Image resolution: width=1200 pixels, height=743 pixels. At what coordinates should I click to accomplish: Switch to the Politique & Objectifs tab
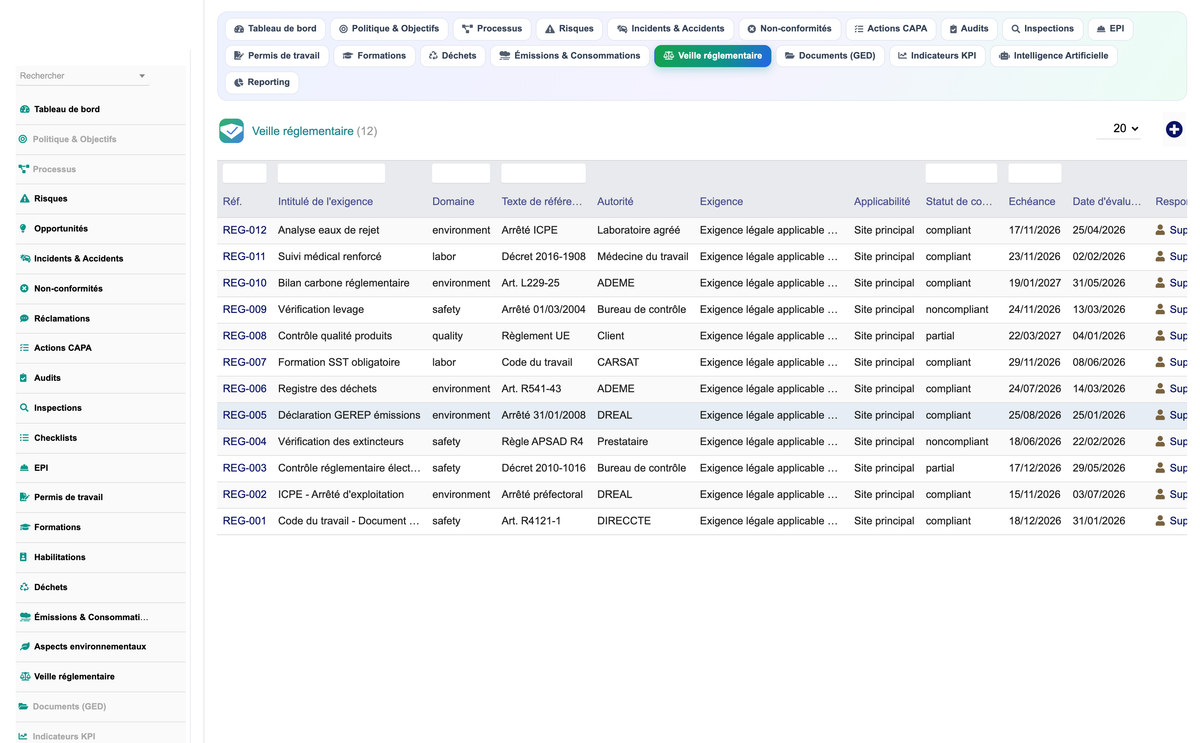coord(389,29)
